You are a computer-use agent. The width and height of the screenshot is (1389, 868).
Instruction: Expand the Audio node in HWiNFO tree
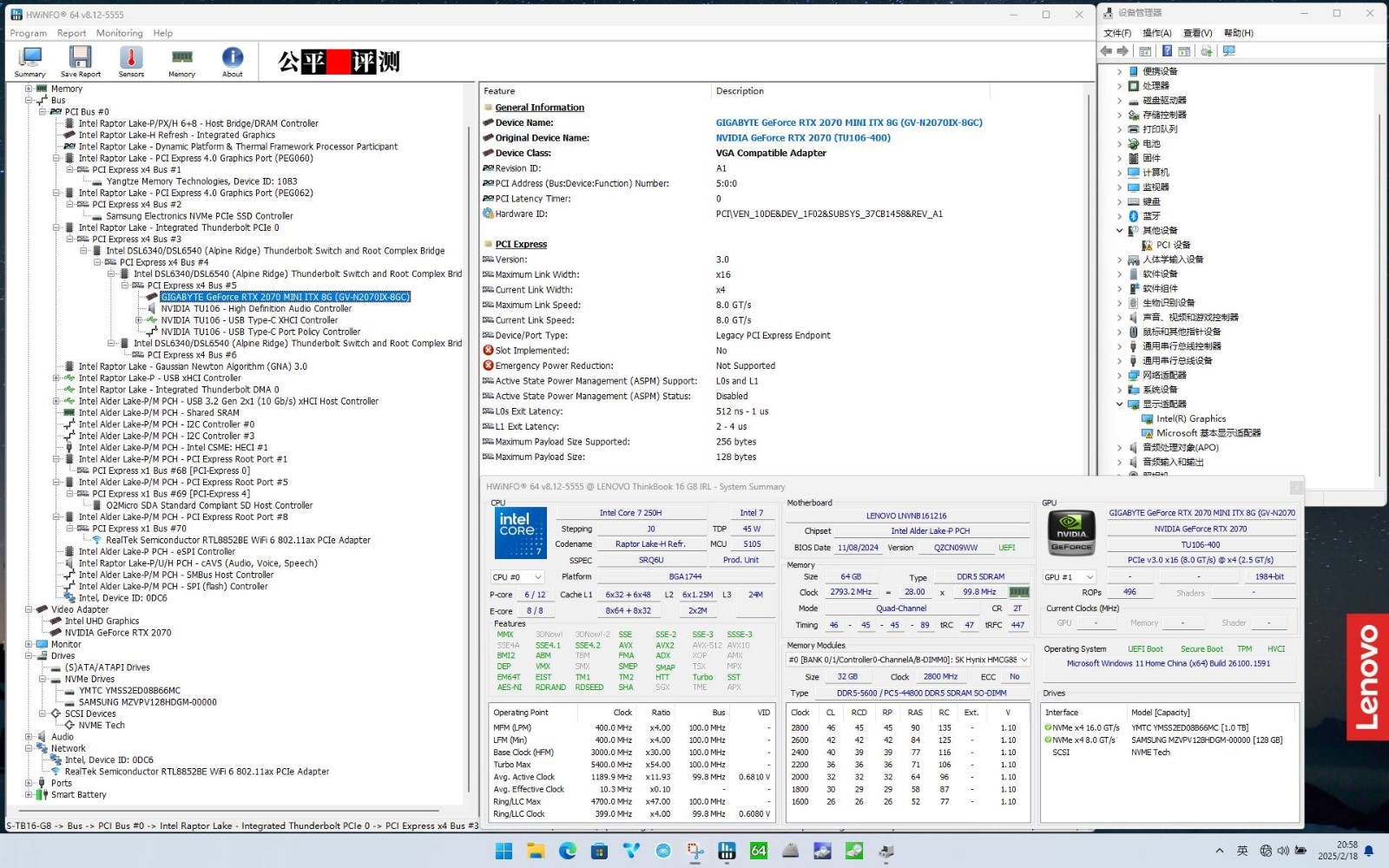[x=29, y=737]
